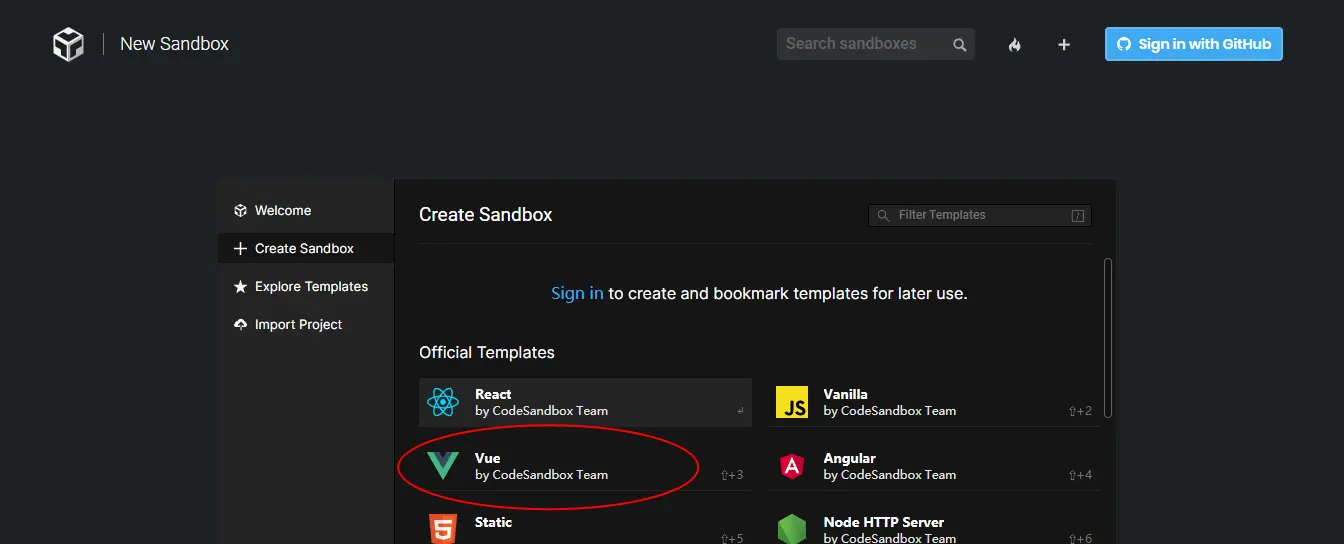Viewport: 1344px width, 544px height.
Task: Choose the Vanilla template name
Action: 846,394
